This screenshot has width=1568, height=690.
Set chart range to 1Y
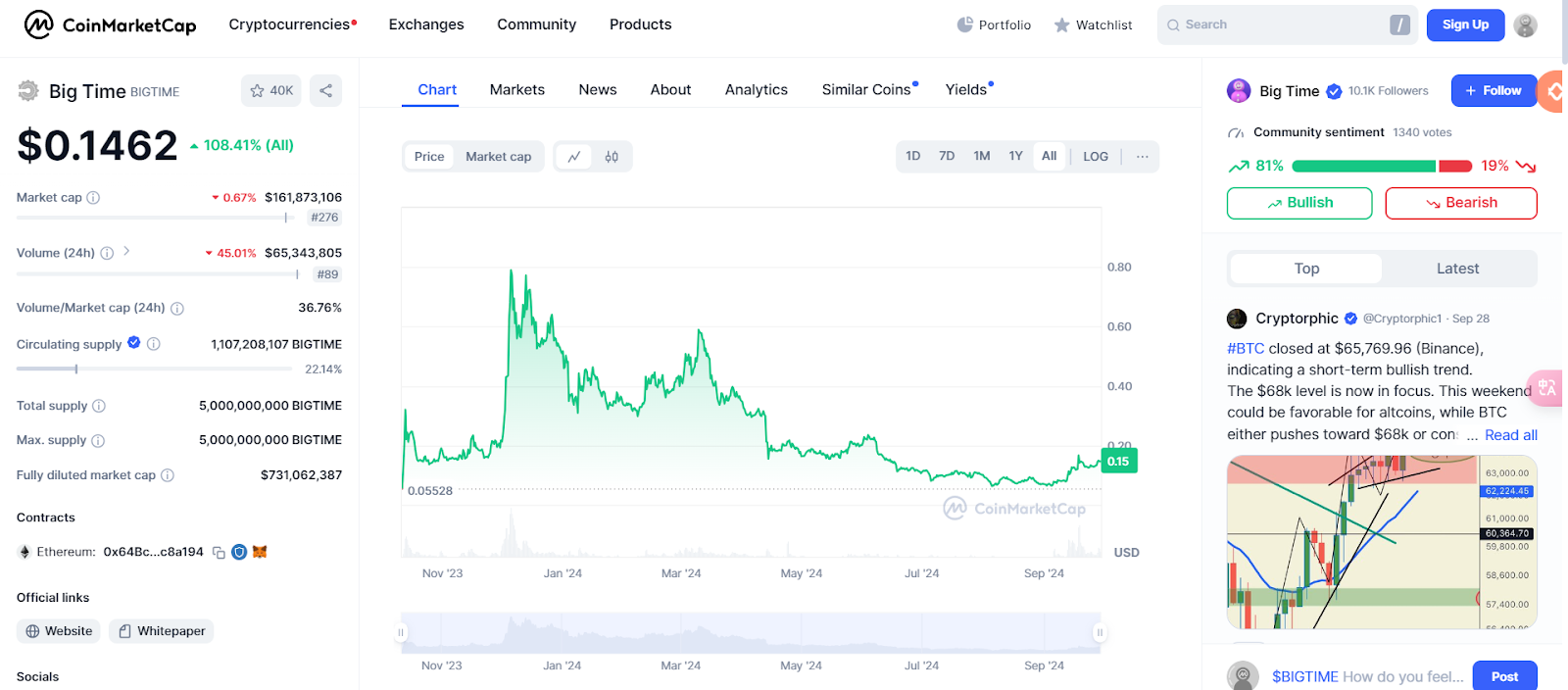coord(1016,157)
